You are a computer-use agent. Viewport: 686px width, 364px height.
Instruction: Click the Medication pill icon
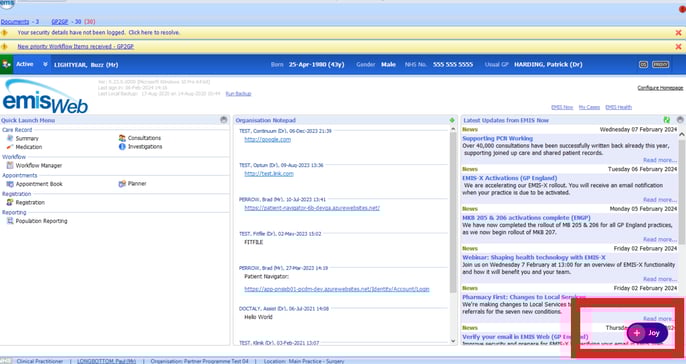coord(10,147)
